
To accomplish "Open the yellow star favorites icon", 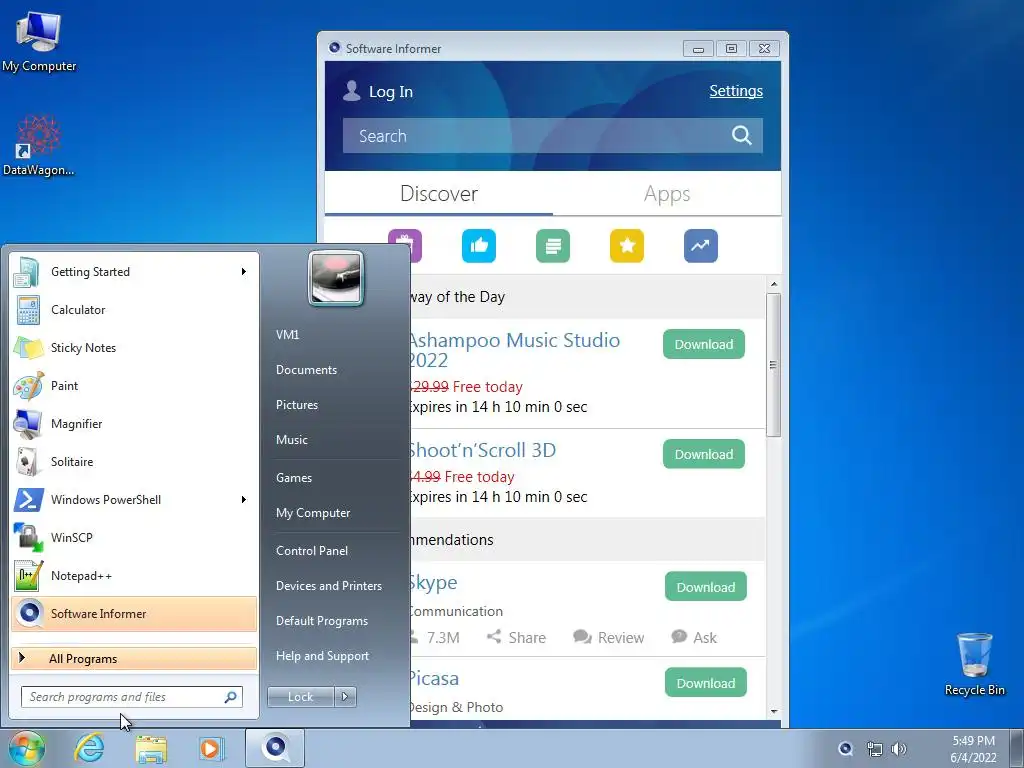I will (627, 246).
